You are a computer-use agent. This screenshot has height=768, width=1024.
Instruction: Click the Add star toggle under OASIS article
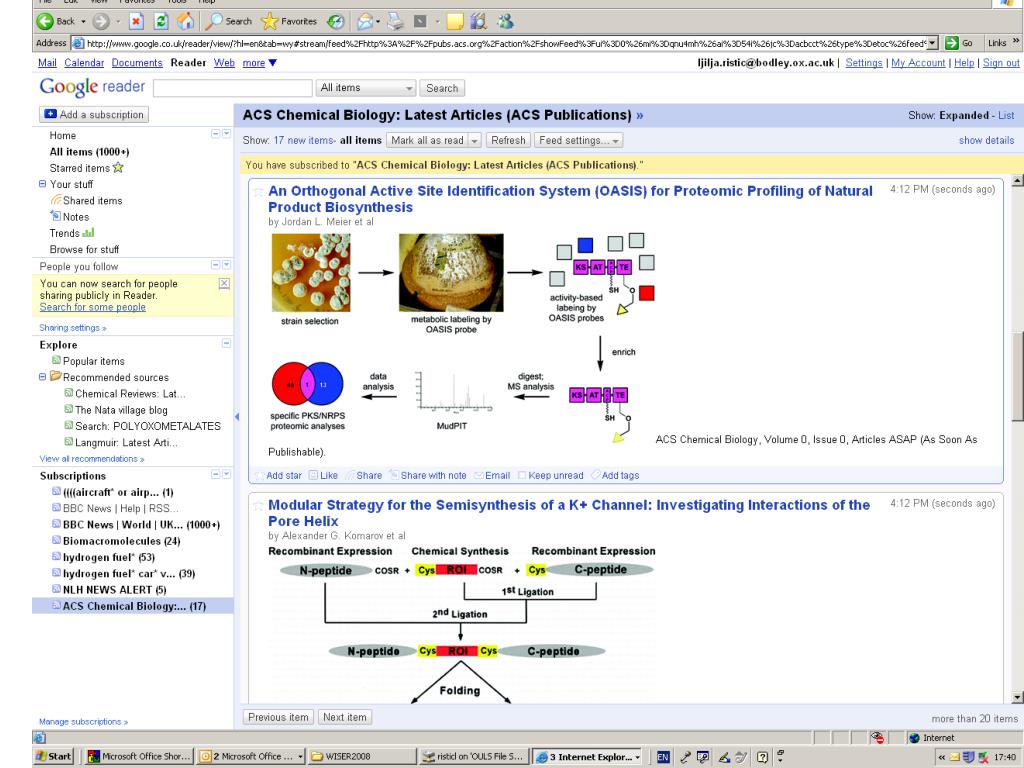pos(278,475)
